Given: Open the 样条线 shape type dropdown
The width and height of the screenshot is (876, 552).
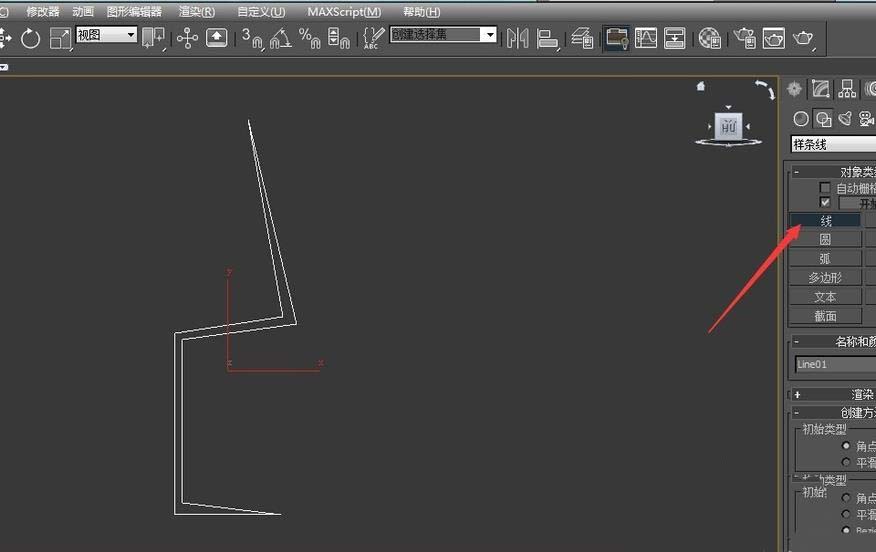Looking at the screenshot, I should (x=834, y=144).
